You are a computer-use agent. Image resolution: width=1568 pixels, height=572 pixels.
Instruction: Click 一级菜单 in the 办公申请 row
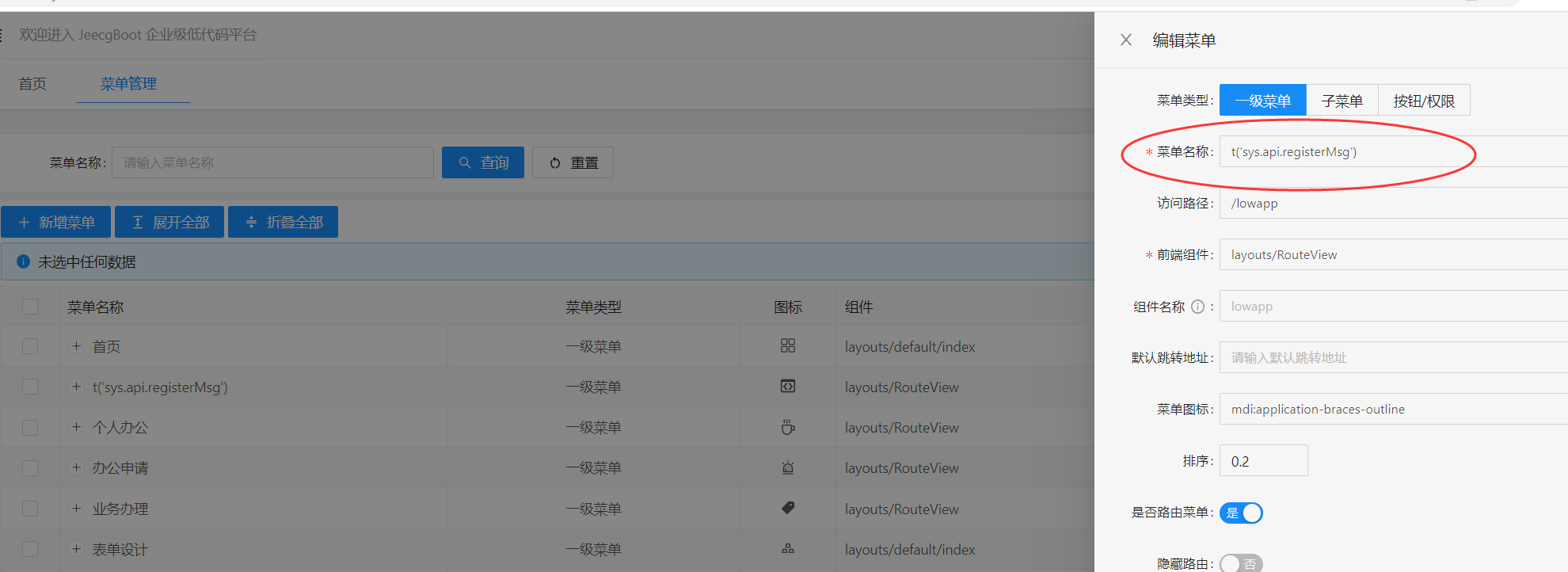pos(593,467)
